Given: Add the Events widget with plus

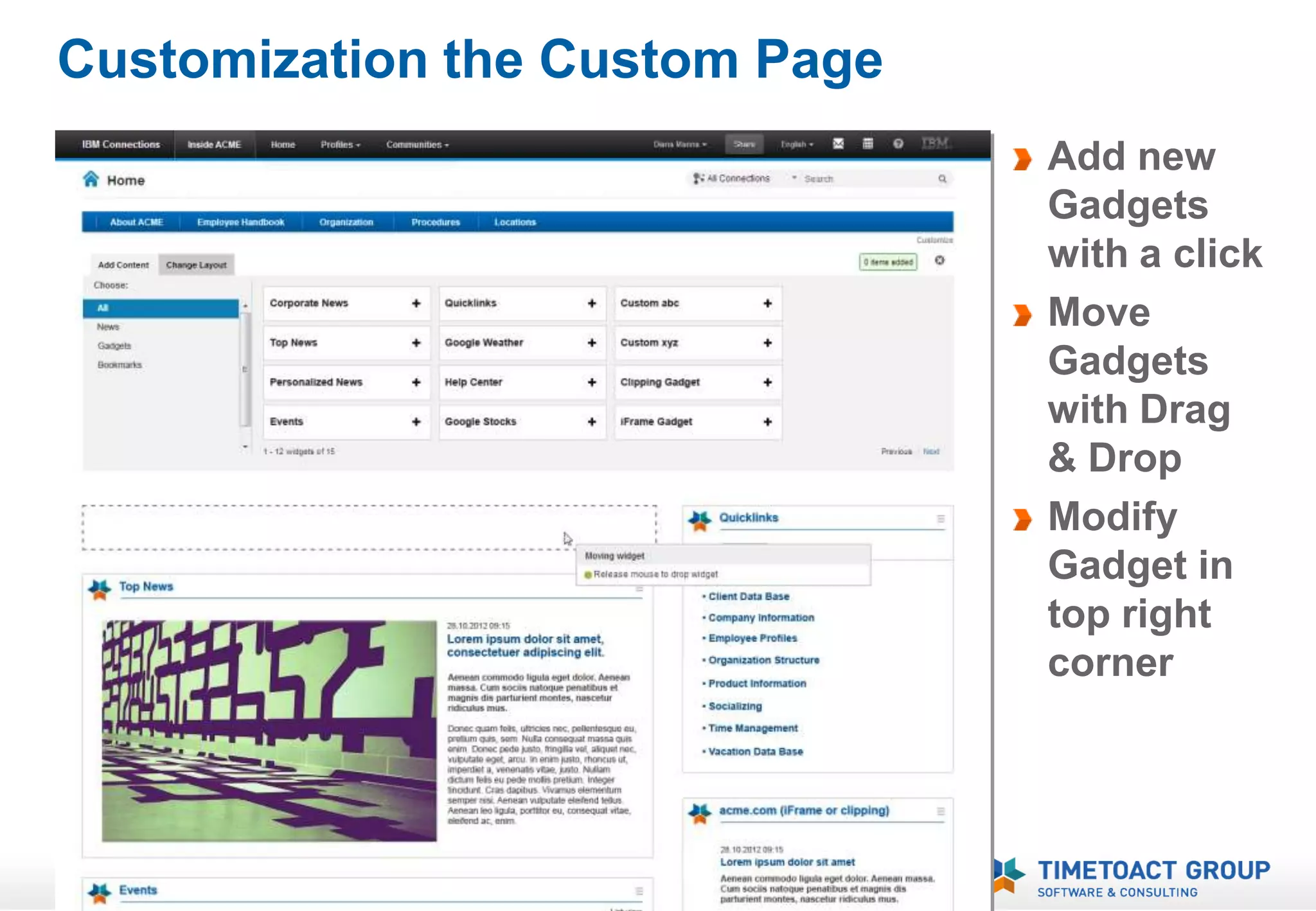Looking at the screenshot, I should tap(416, 422).
